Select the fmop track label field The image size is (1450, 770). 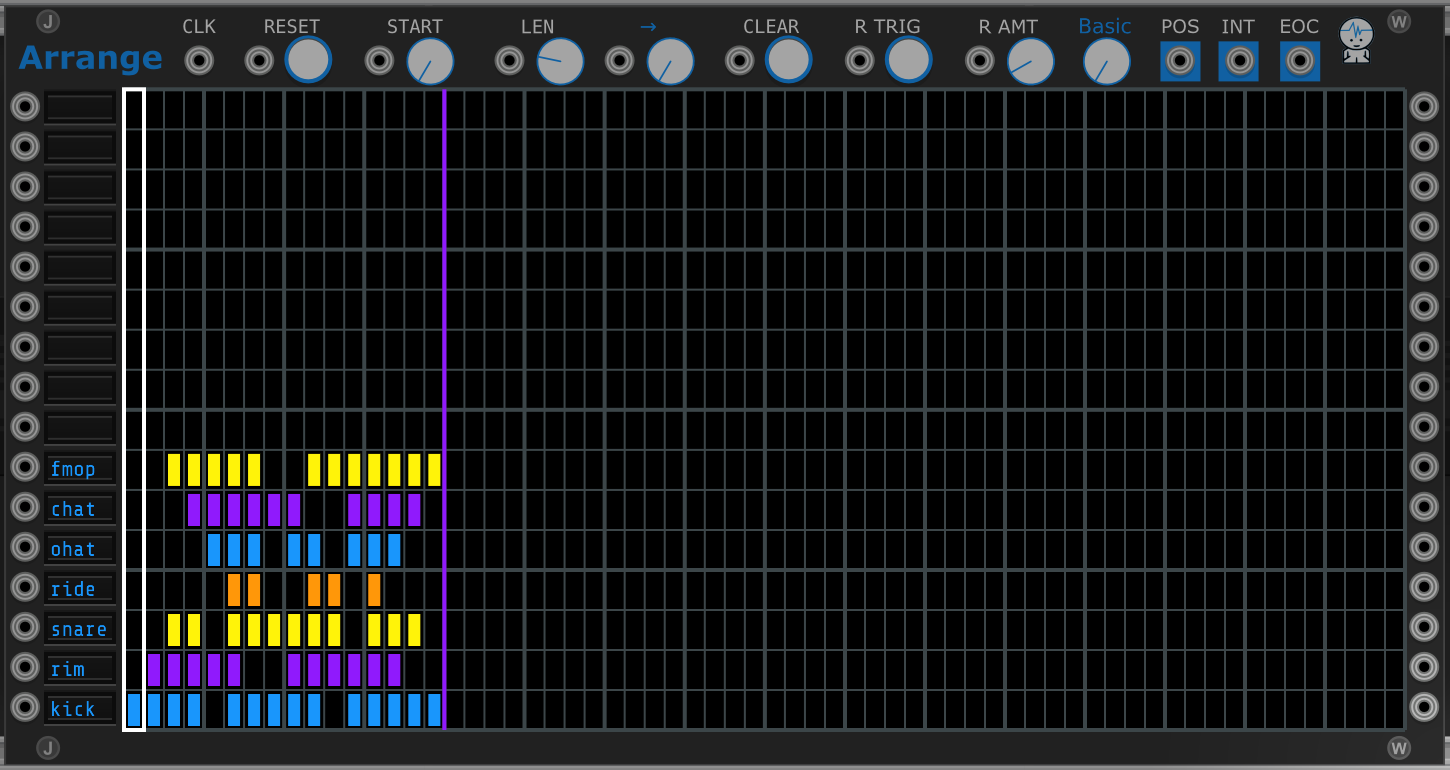tap(80, 469)
